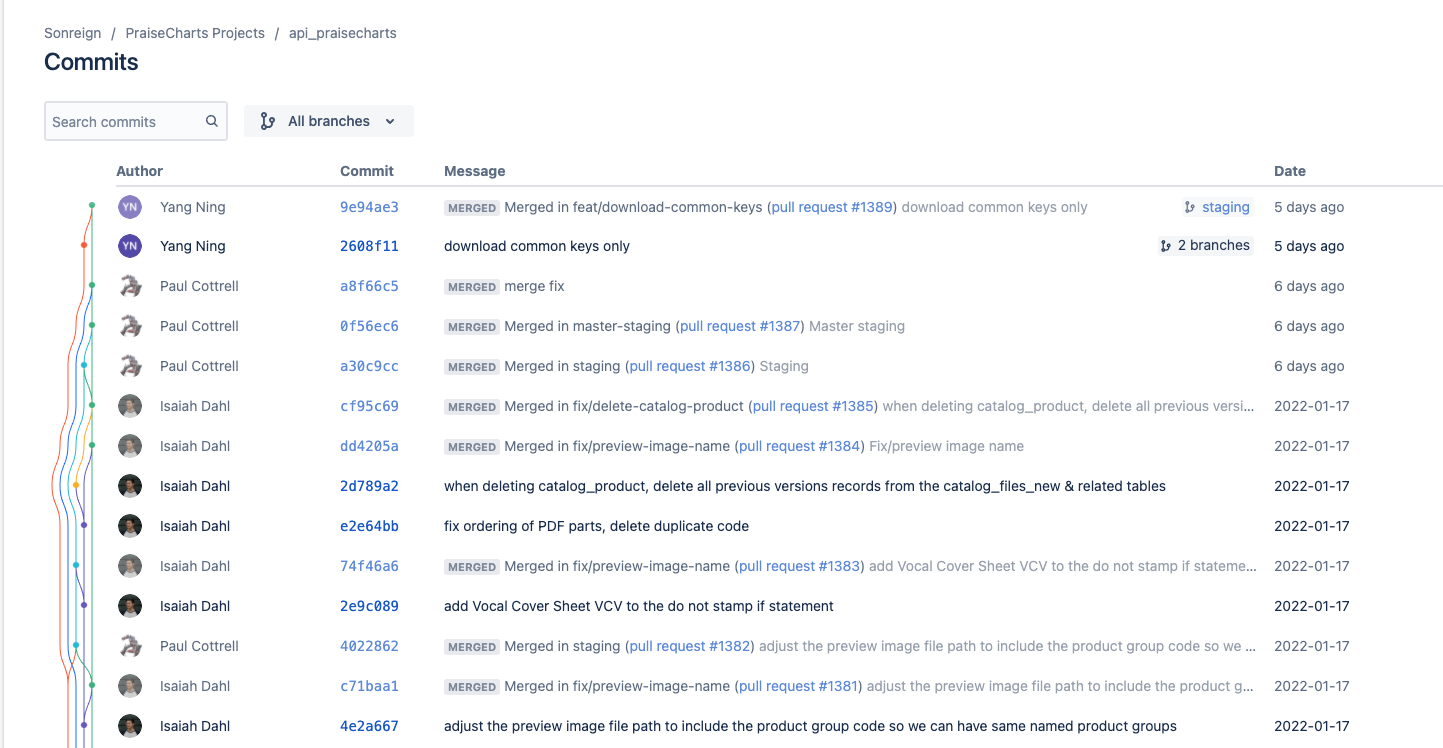Click the api_praisecharts breadcrumb

coord(342,32)
